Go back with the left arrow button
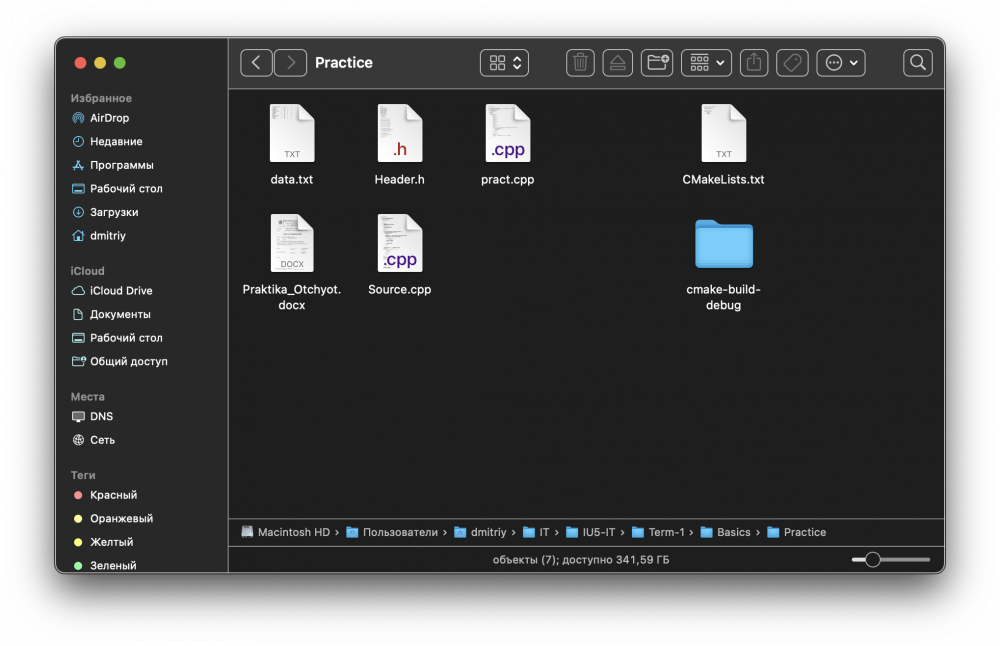Screen dimensions: 1000x646 [x=256, y=63]
